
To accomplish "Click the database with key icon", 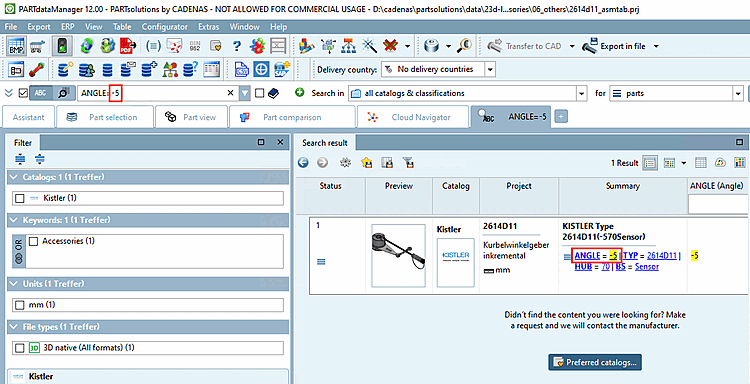I will tap(65, 69).
